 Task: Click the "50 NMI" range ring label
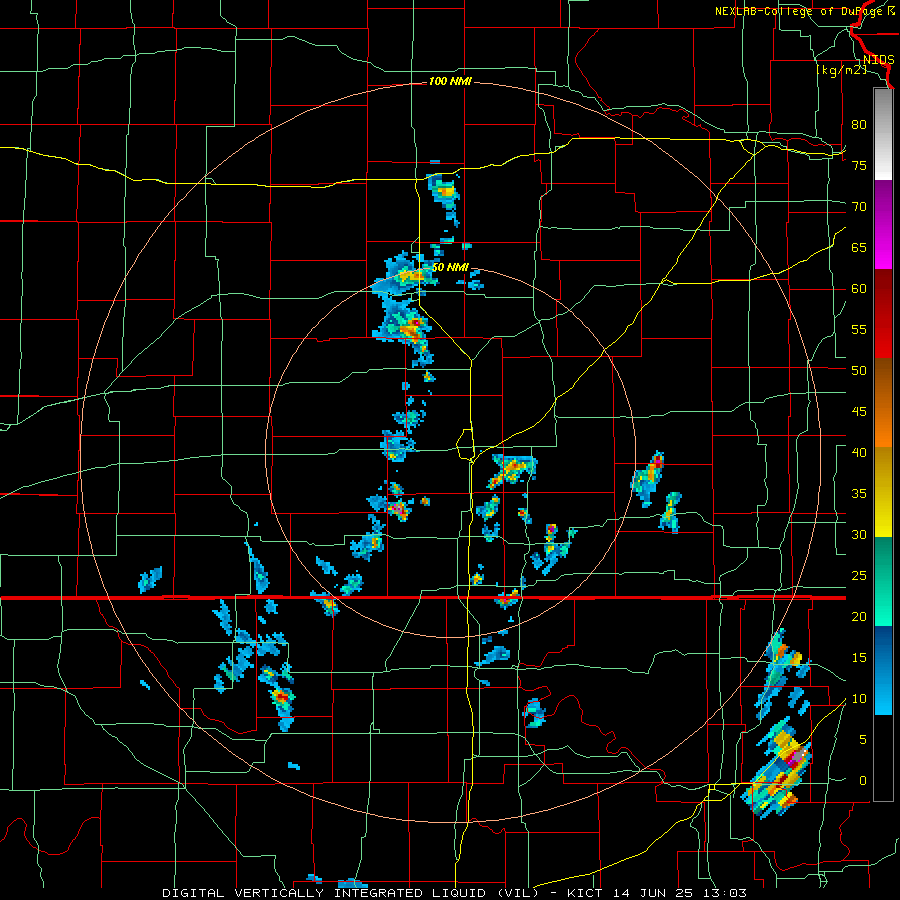450,267
